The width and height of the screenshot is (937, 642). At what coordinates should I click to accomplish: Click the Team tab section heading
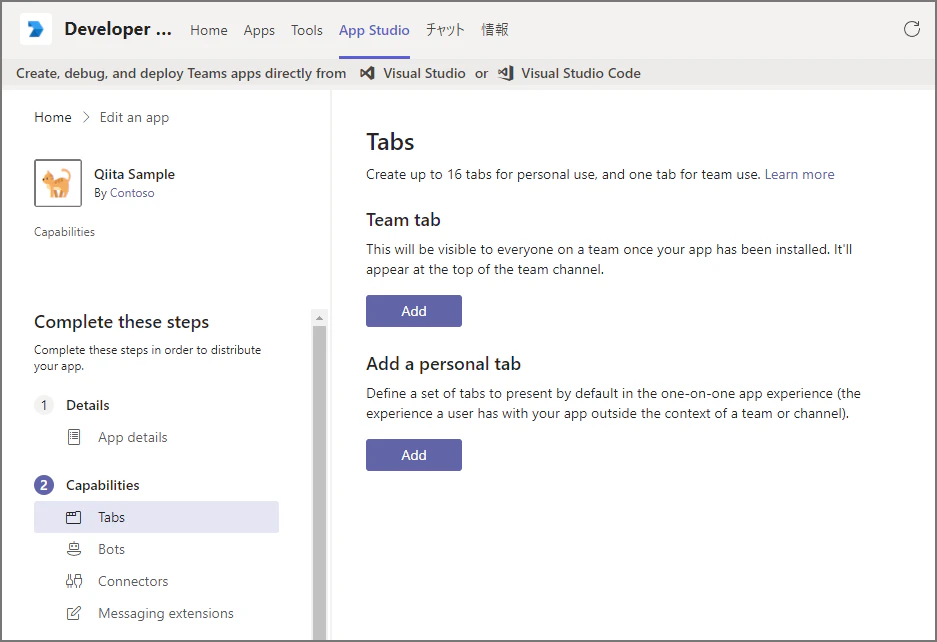point(403,219)
